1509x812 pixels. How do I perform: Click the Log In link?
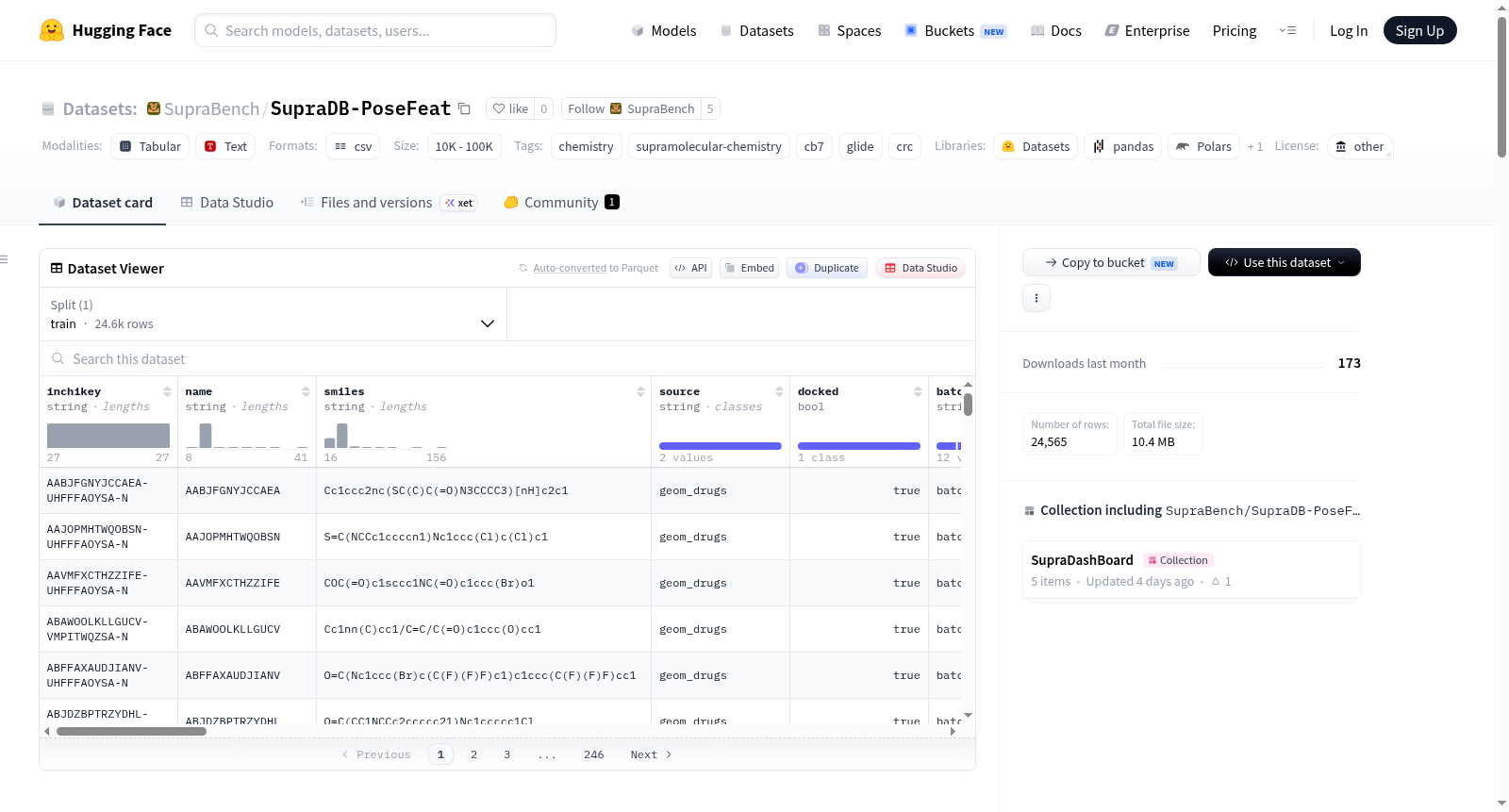[1349, 31]
